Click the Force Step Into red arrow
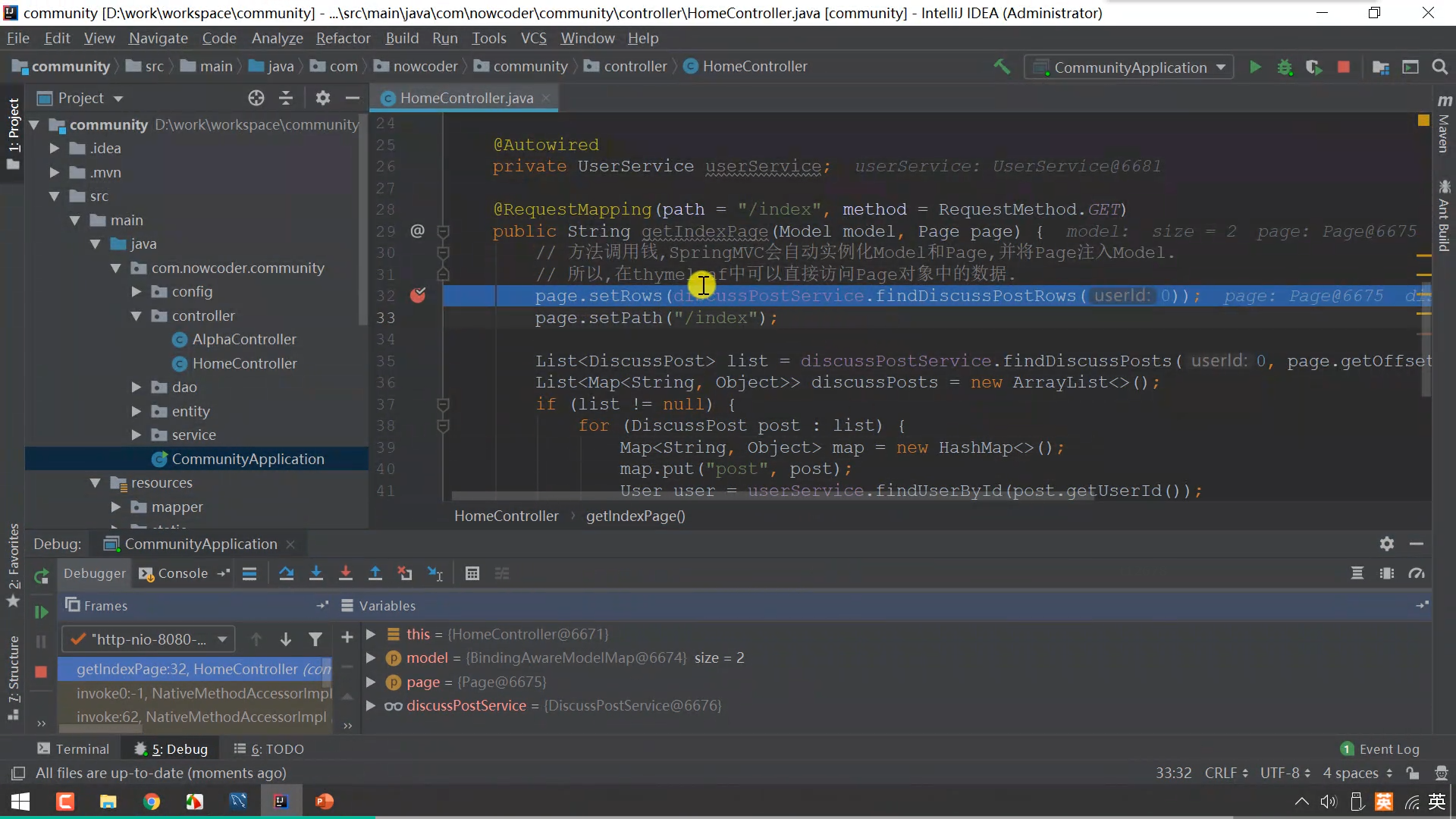 (346, 574)
